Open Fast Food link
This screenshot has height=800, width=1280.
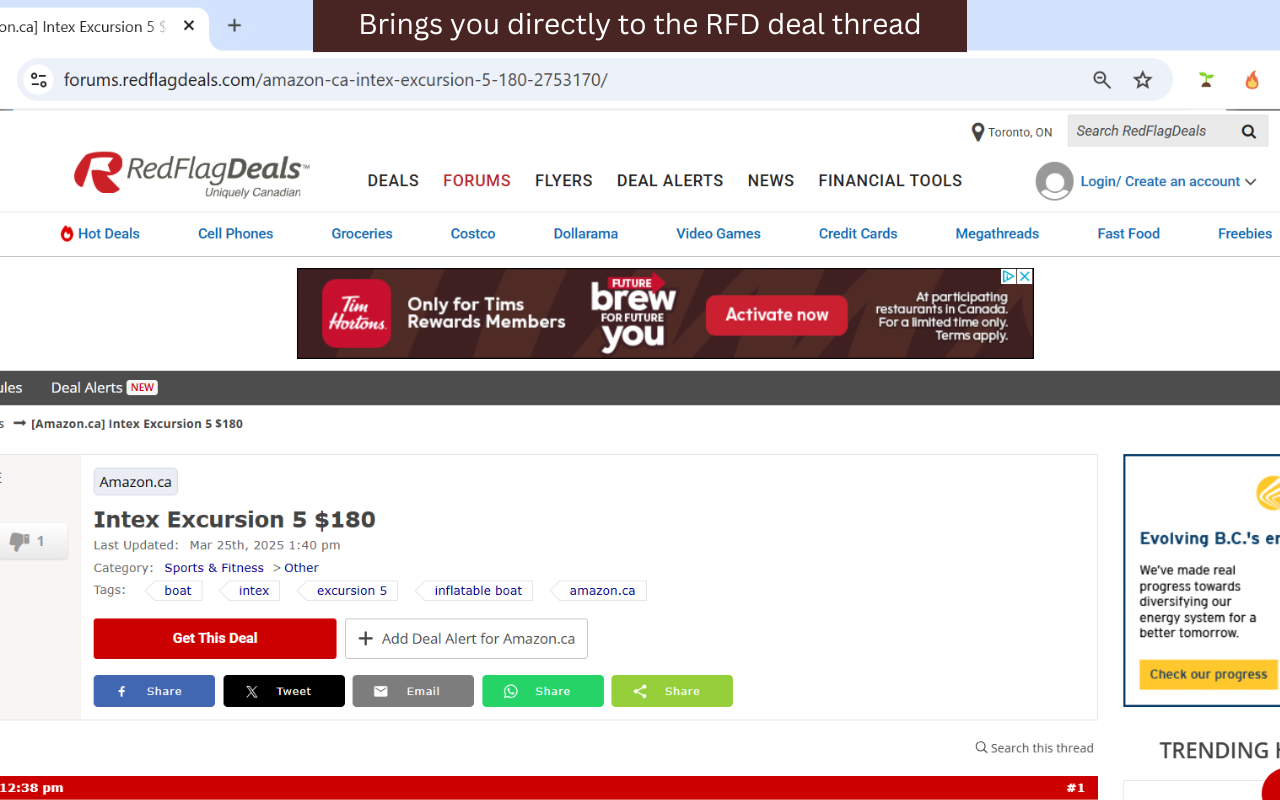click(x=1128, y=234)
